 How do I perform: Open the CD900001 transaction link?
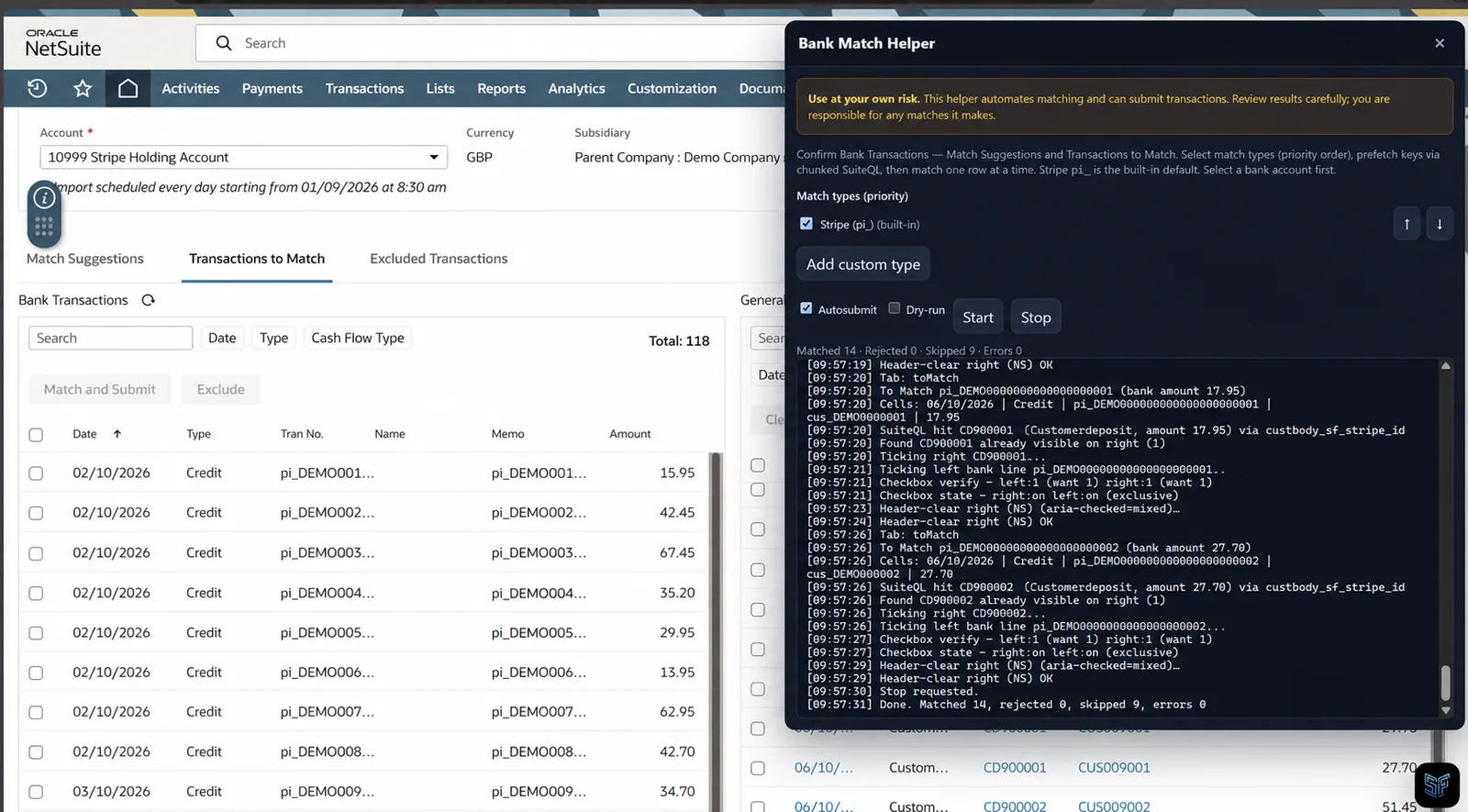coord(1015,768)
